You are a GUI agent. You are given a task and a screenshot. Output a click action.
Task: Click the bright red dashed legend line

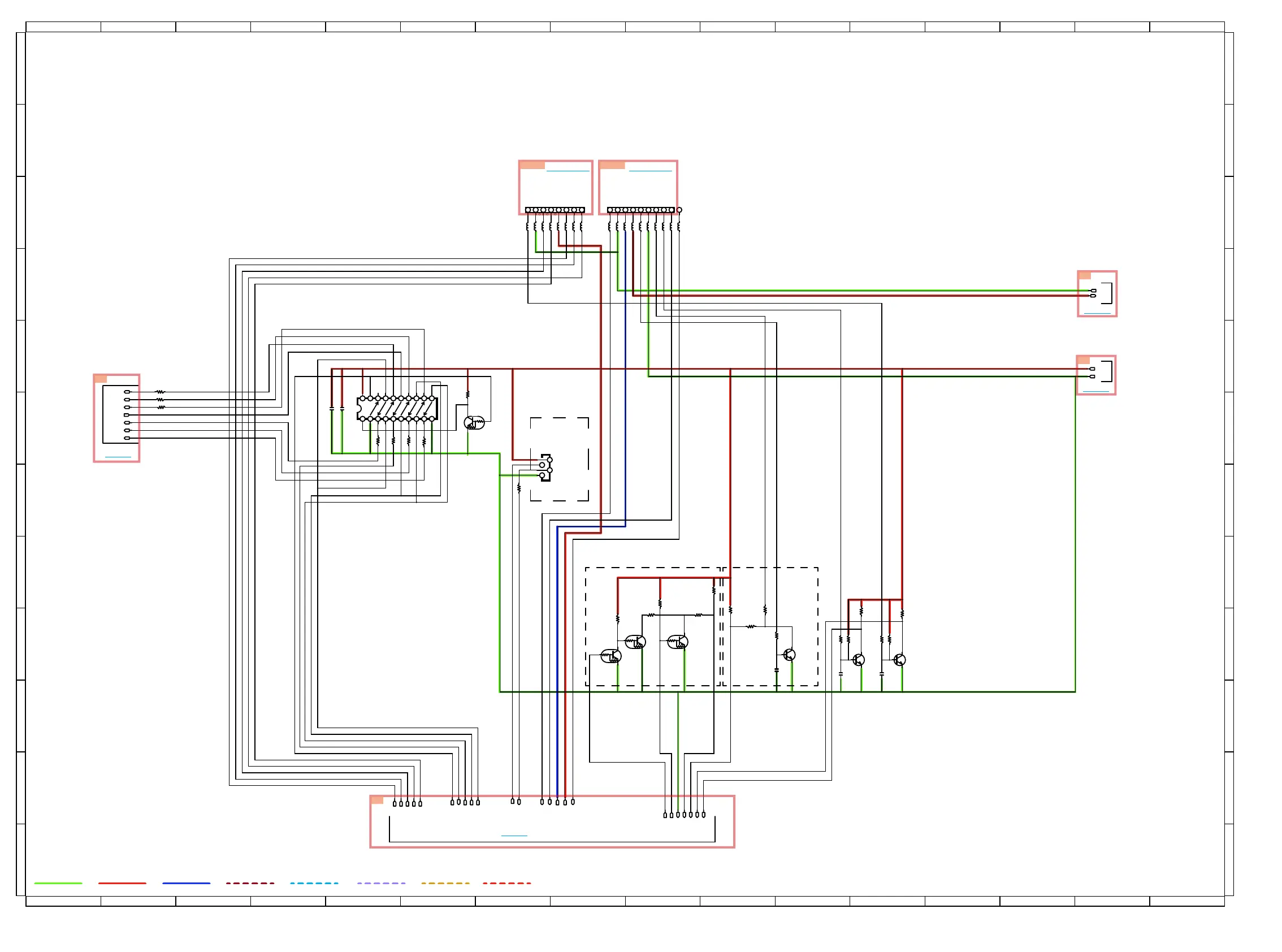(x=506, y=884)
